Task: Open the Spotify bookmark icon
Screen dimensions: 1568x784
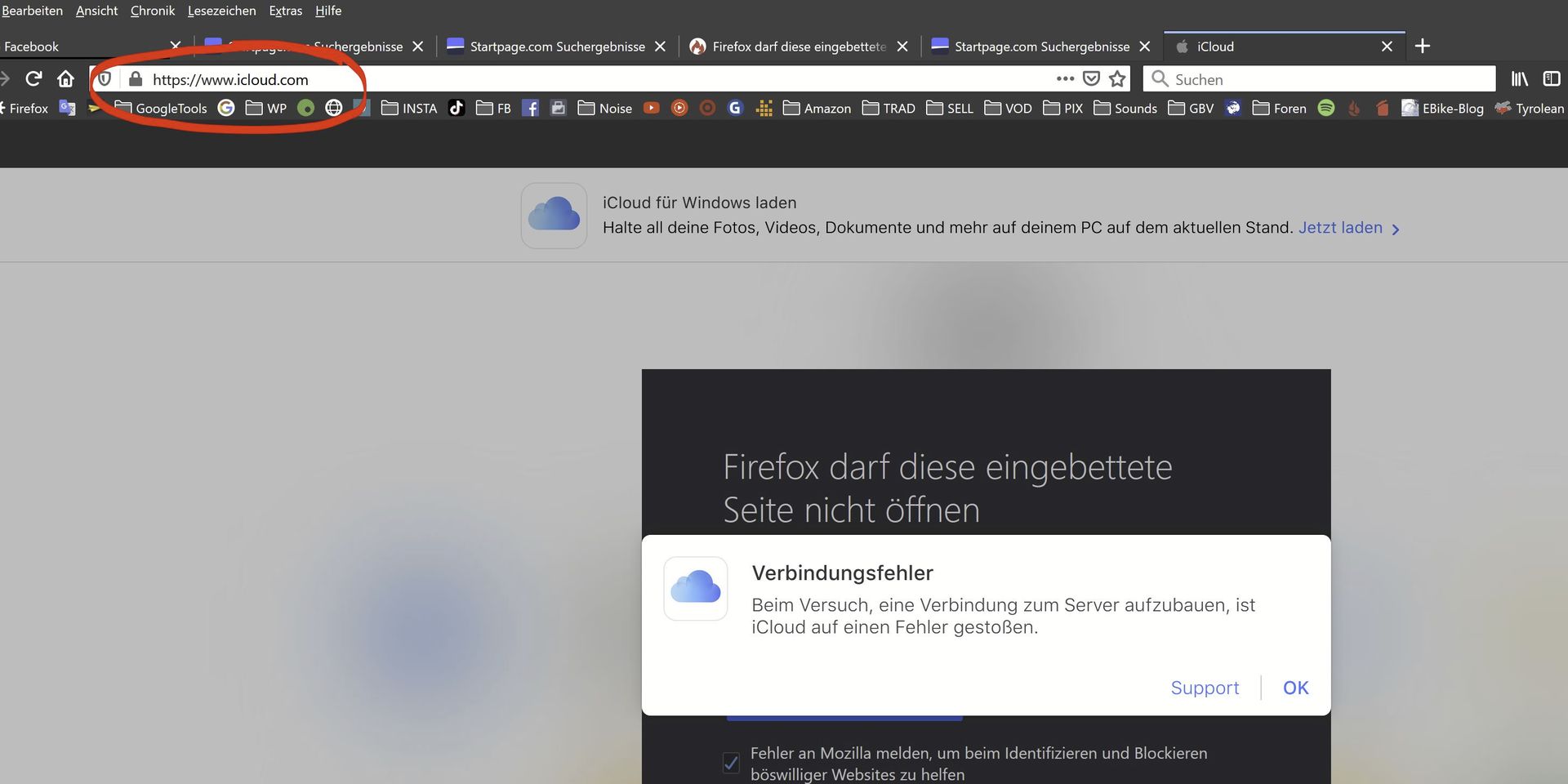Action: 1326,108
